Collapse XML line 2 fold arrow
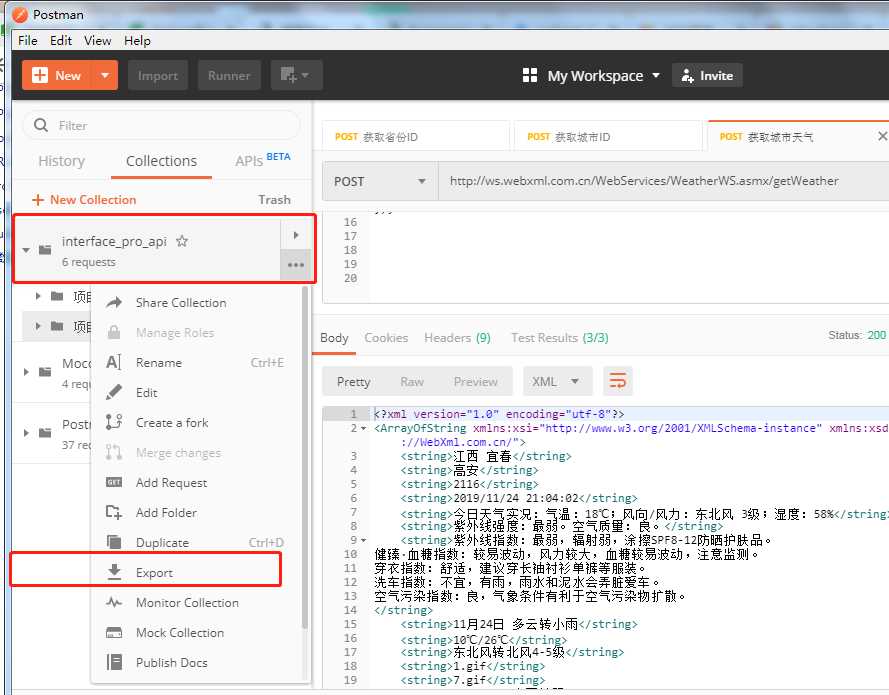This screenshot has width=889, height=695. pos(364,429)
